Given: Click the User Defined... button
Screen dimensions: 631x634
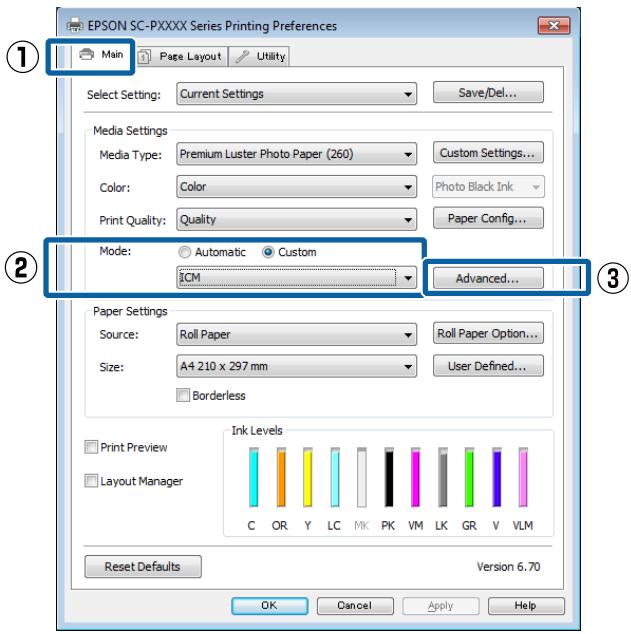Looking at the screenshot, I should click(x=488, y=366).
